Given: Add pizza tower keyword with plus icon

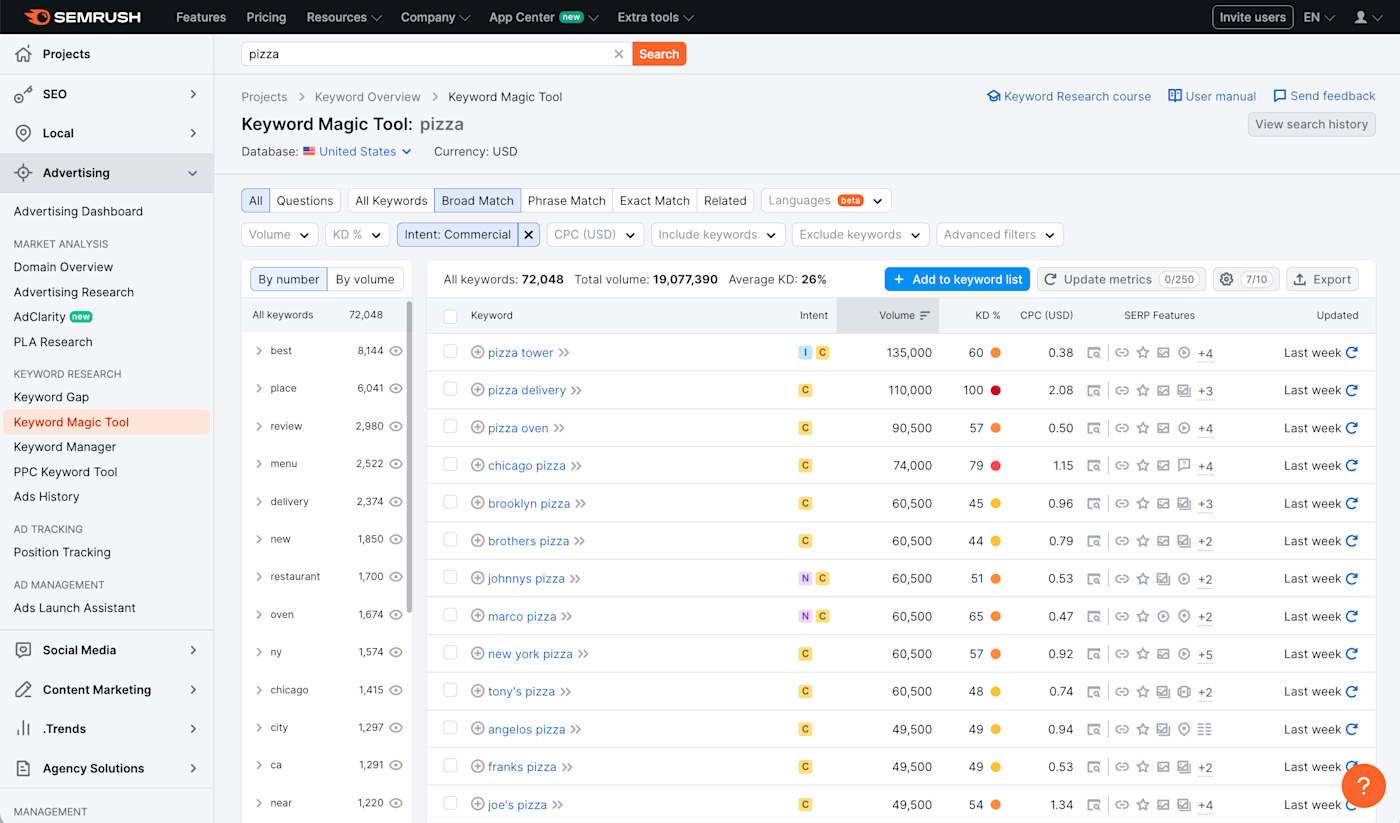Looking at the screenshot, I should [477, 352].
